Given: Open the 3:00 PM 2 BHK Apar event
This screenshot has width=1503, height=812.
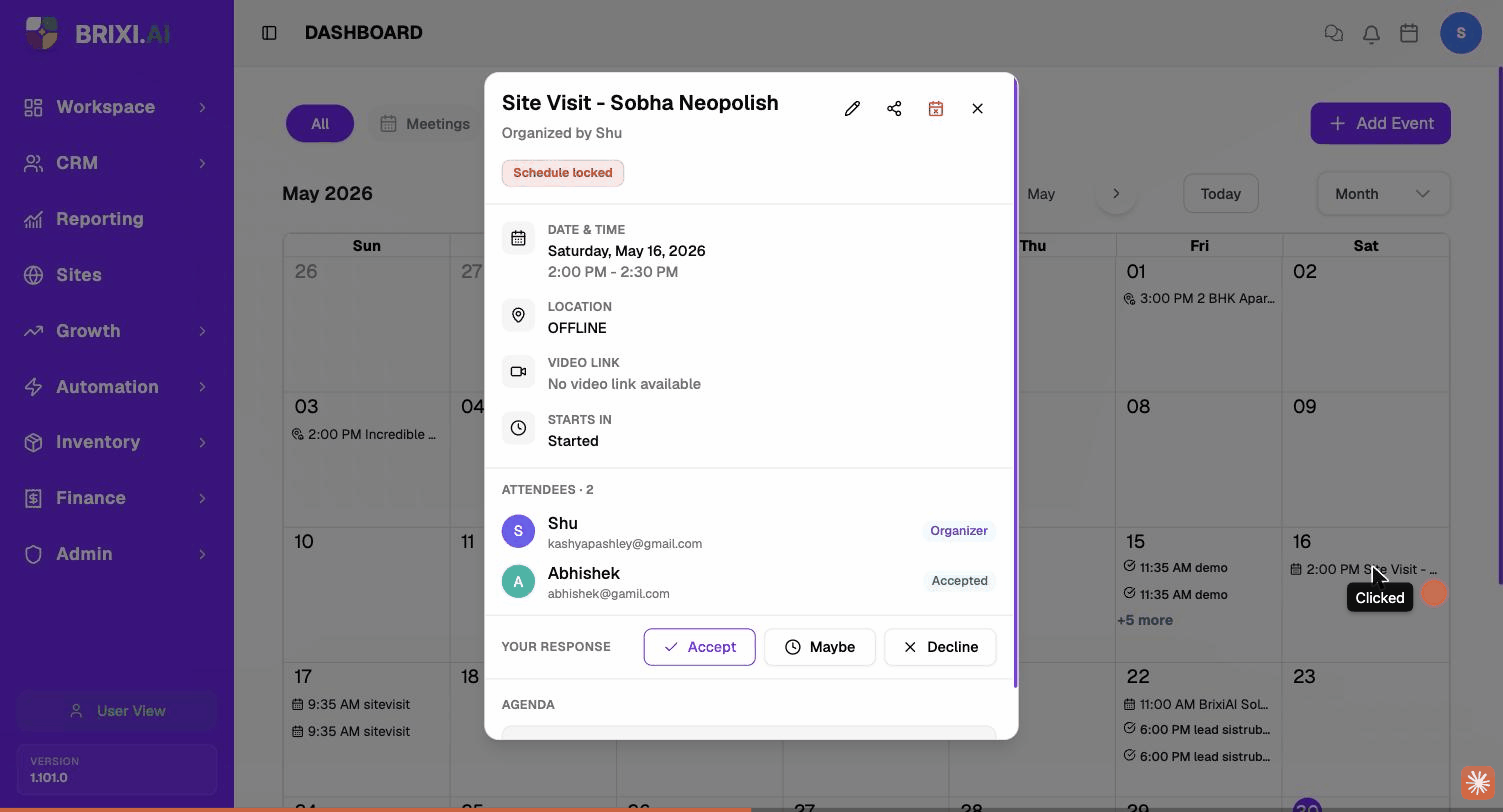Looking at the screenshot, I should (1199, 298).
